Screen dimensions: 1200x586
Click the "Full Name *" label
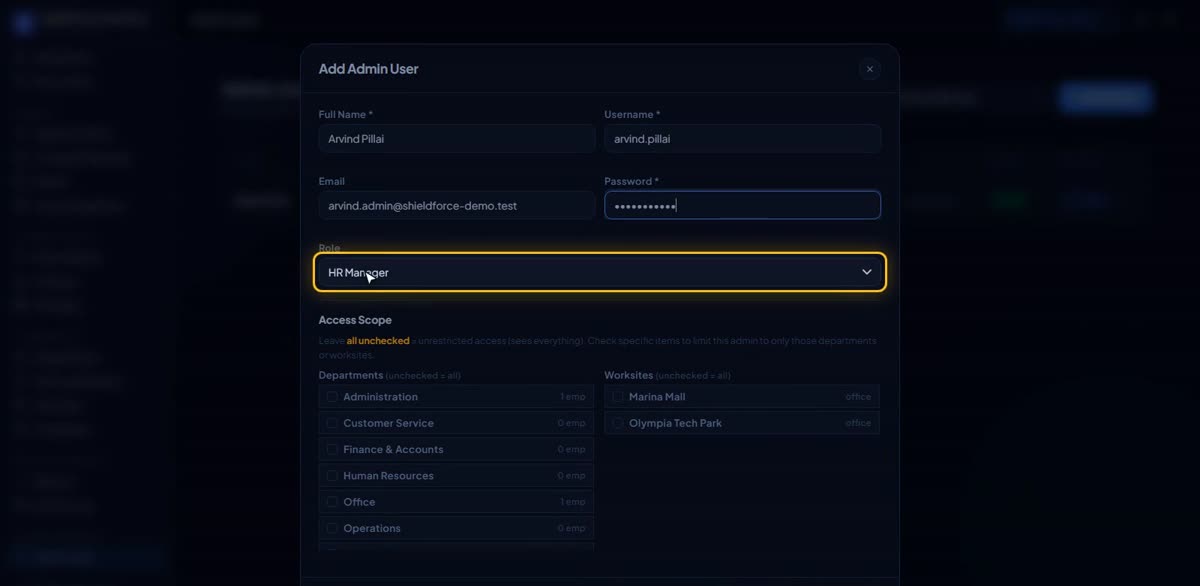346,115
